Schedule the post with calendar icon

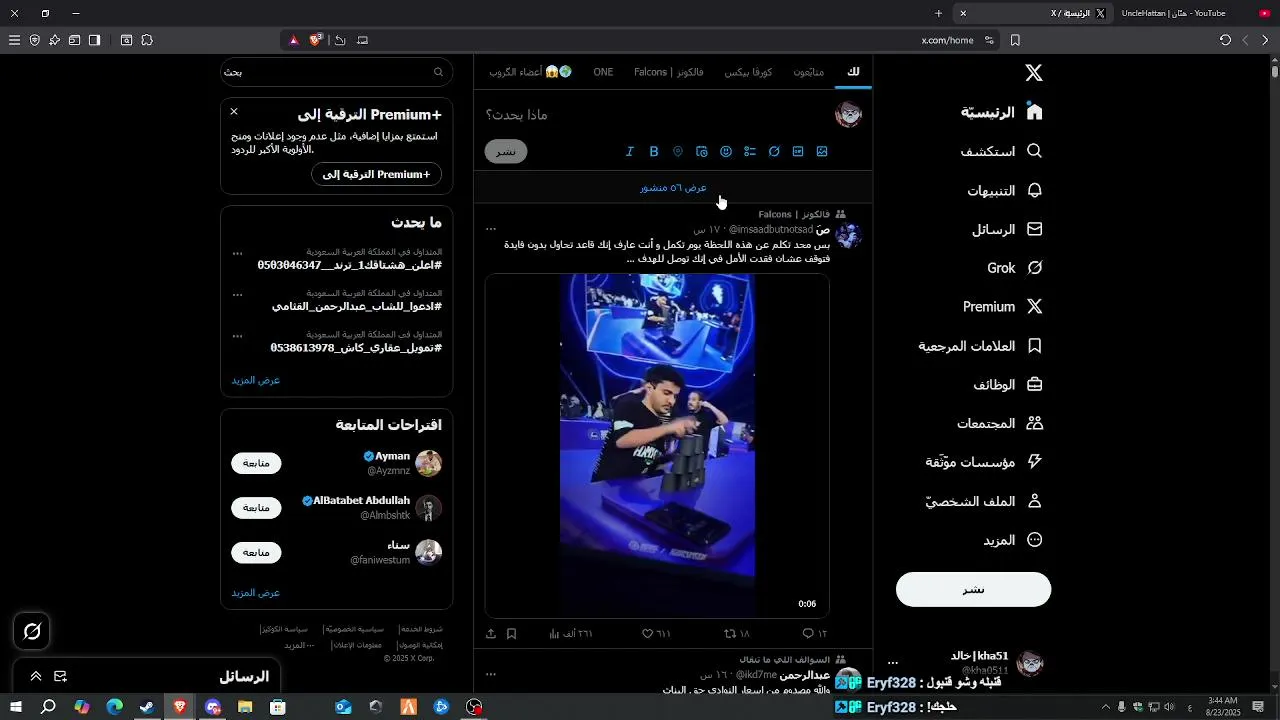click(702, 152)
